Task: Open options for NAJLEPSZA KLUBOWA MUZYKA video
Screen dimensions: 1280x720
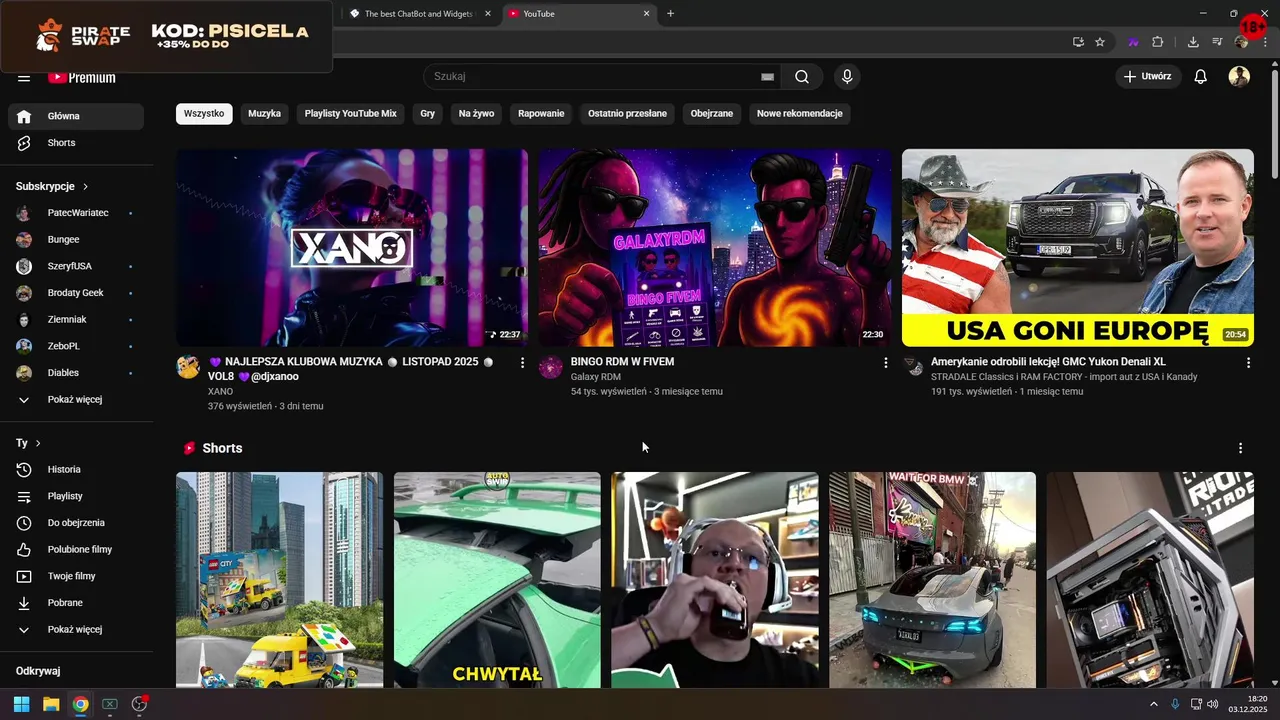Action: (x=522, y=363)
